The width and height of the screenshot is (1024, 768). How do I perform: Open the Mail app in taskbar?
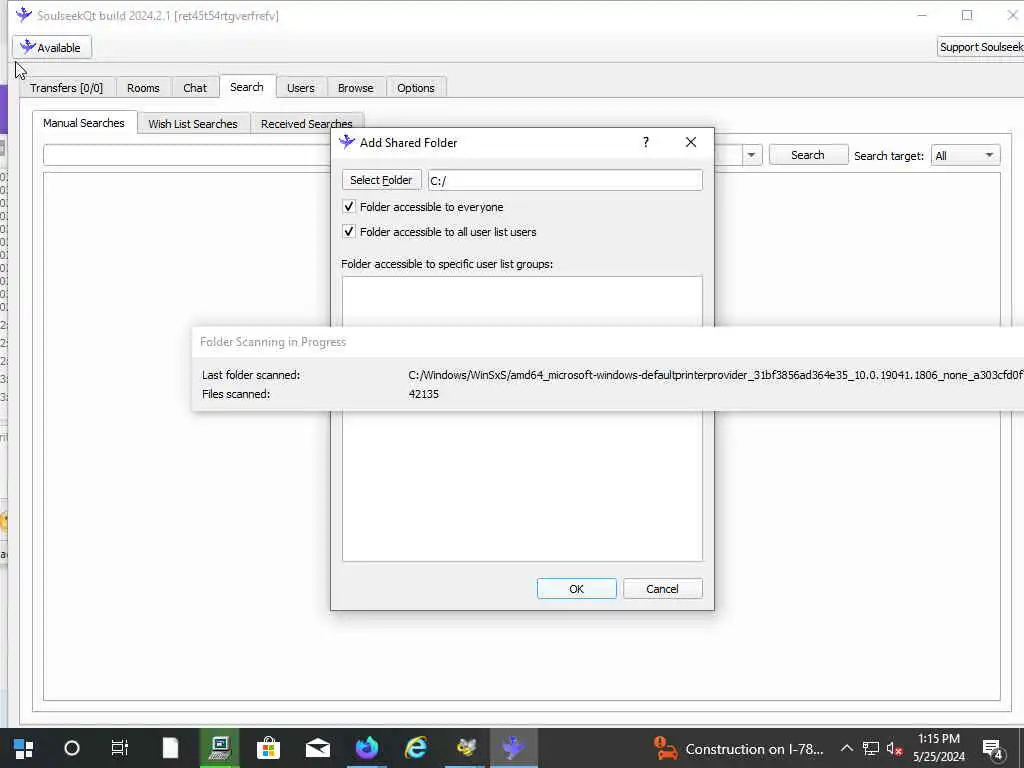(x=318, y=748)
